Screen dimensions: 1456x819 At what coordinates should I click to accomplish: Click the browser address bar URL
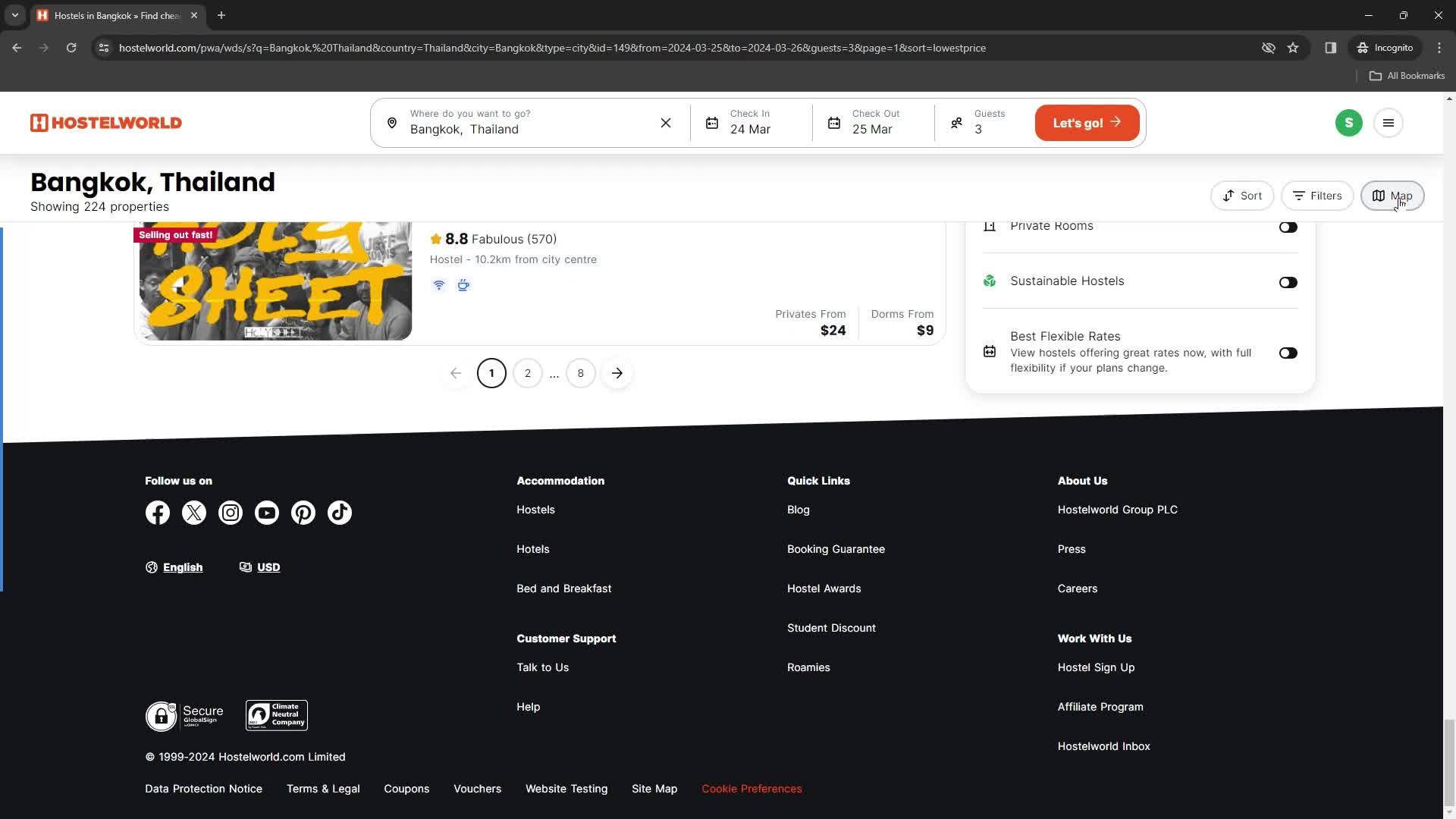(552, 48)
